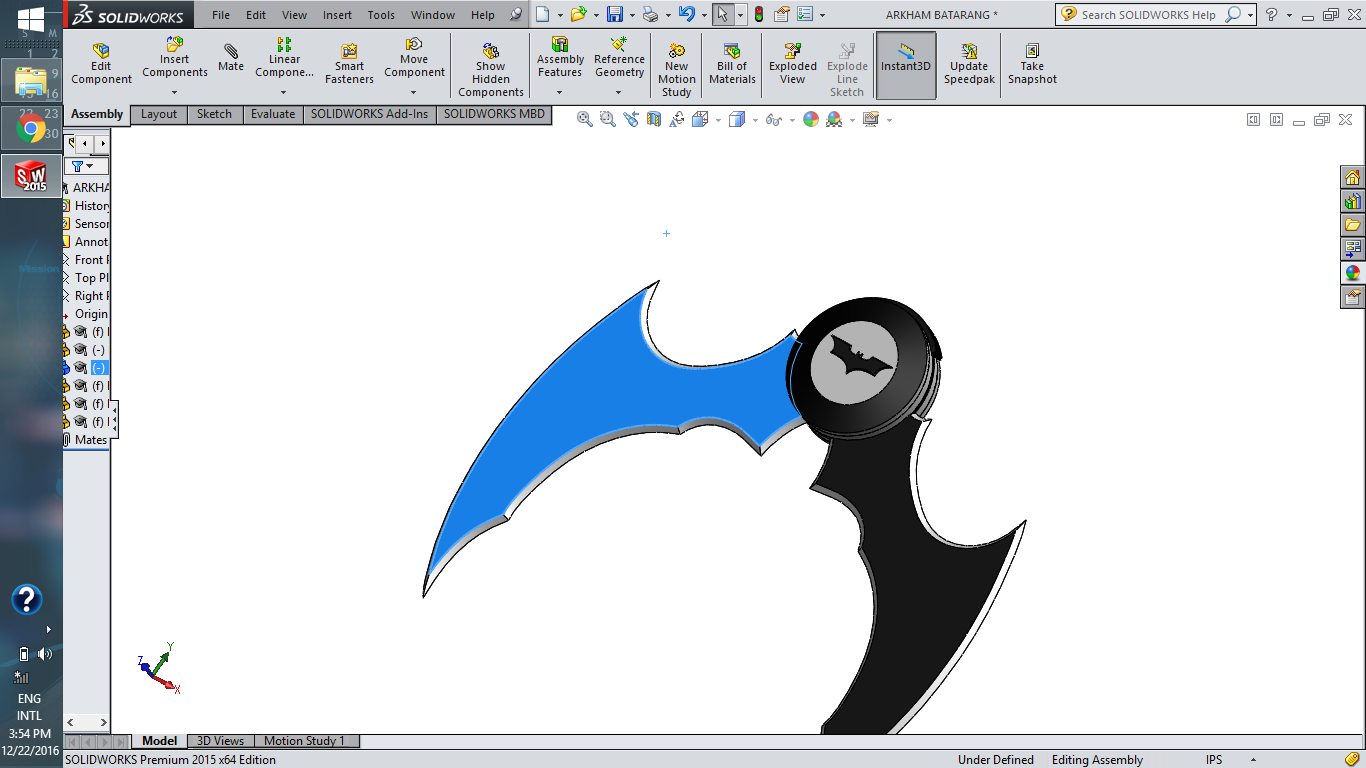Open the Display Style dropdown arrow

tap(754, 120)
